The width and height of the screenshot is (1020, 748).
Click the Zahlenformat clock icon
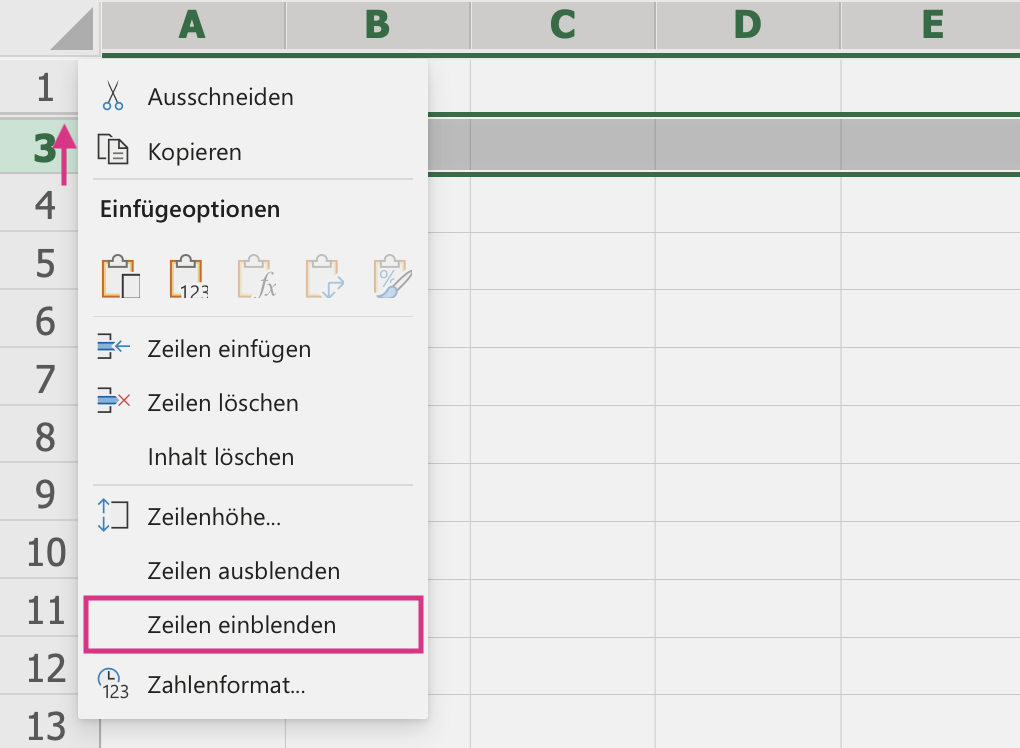coord(114,684)
